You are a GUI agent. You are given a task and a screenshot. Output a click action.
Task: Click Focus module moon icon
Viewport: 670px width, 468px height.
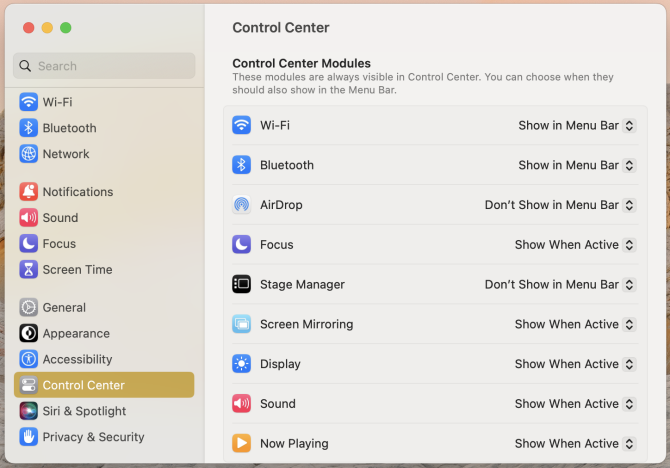[x=241, y=244]
